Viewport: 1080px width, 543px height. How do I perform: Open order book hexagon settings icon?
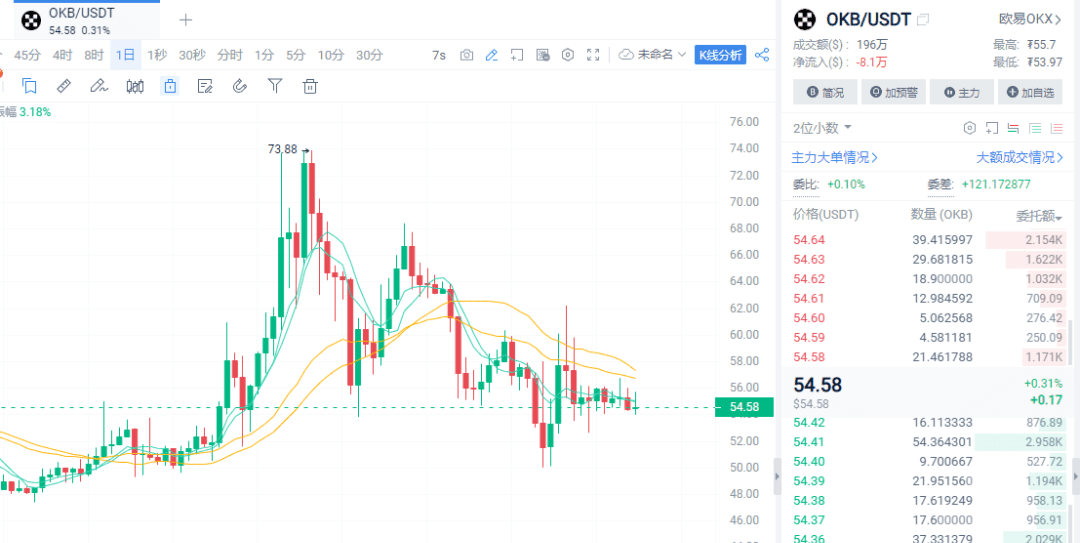click(970, 127)
